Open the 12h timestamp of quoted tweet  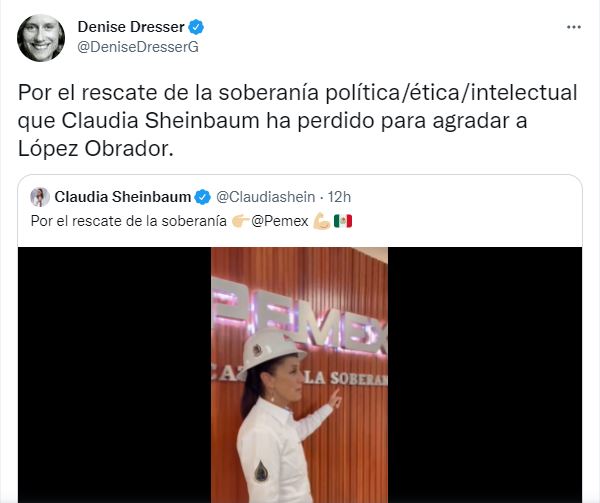[x=339, y=197]
